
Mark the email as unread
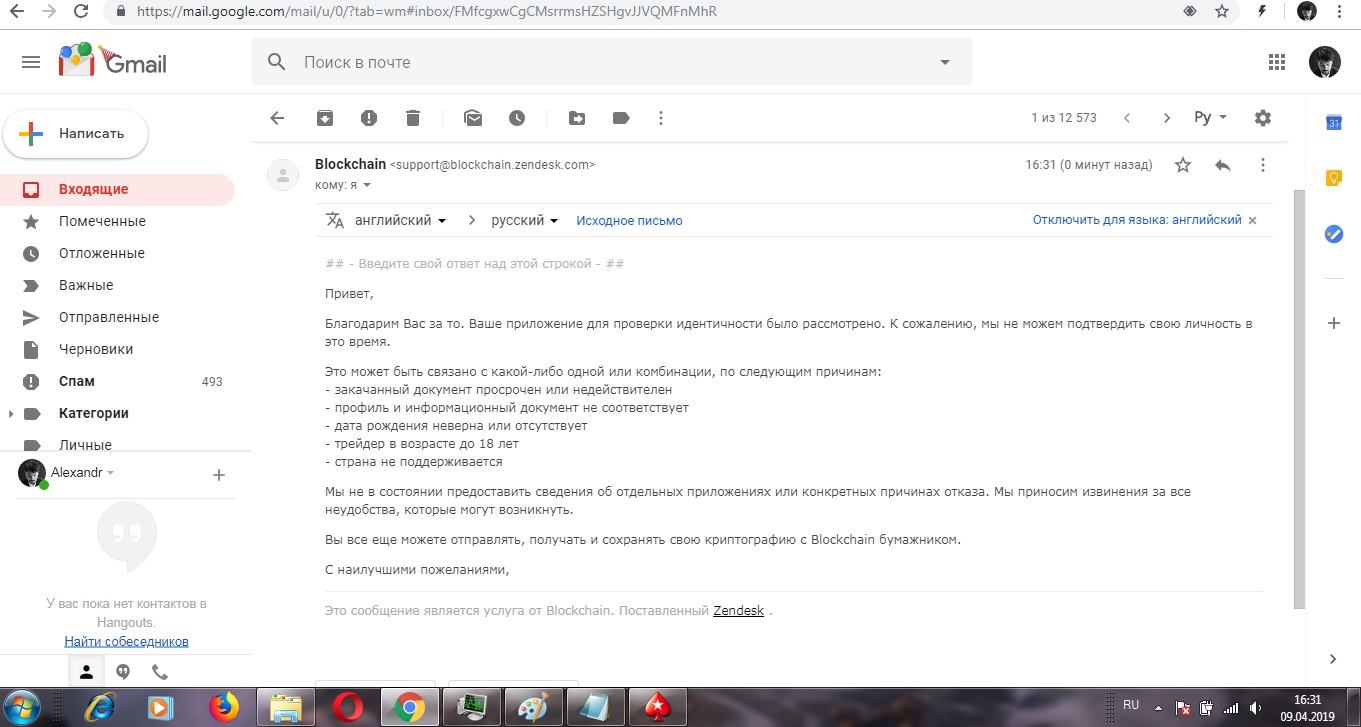click(x=473, y=118)
